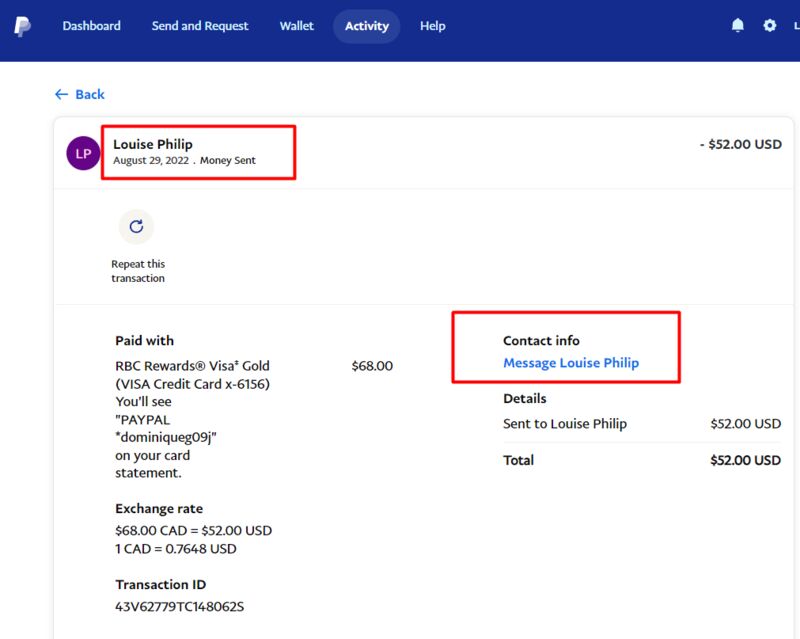The image size is (800, 639).
Task: Click the Contact info heading
Action: [x=541, y=340]
